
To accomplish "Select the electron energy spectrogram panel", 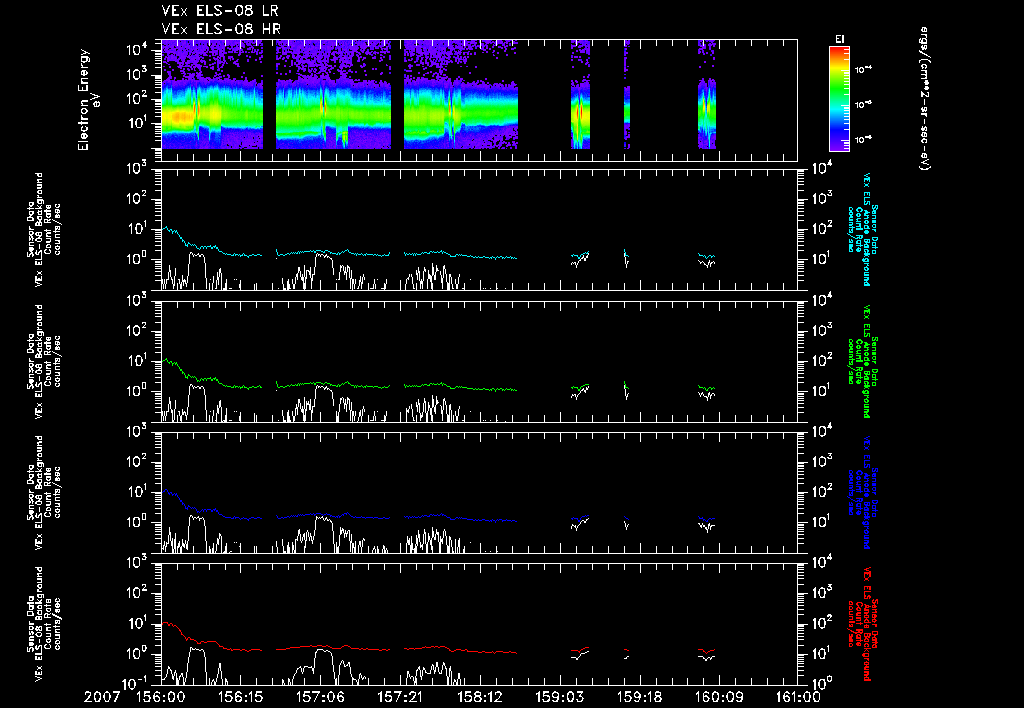I will click(x=479, y=100).
